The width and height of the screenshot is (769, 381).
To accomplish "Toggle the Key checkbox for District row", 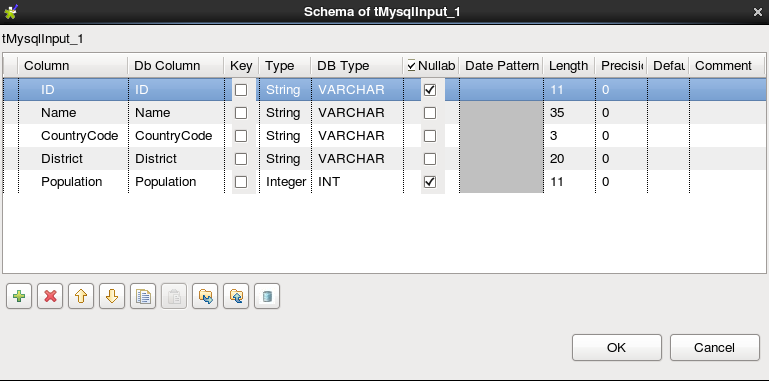I will (x=241, y=159).
